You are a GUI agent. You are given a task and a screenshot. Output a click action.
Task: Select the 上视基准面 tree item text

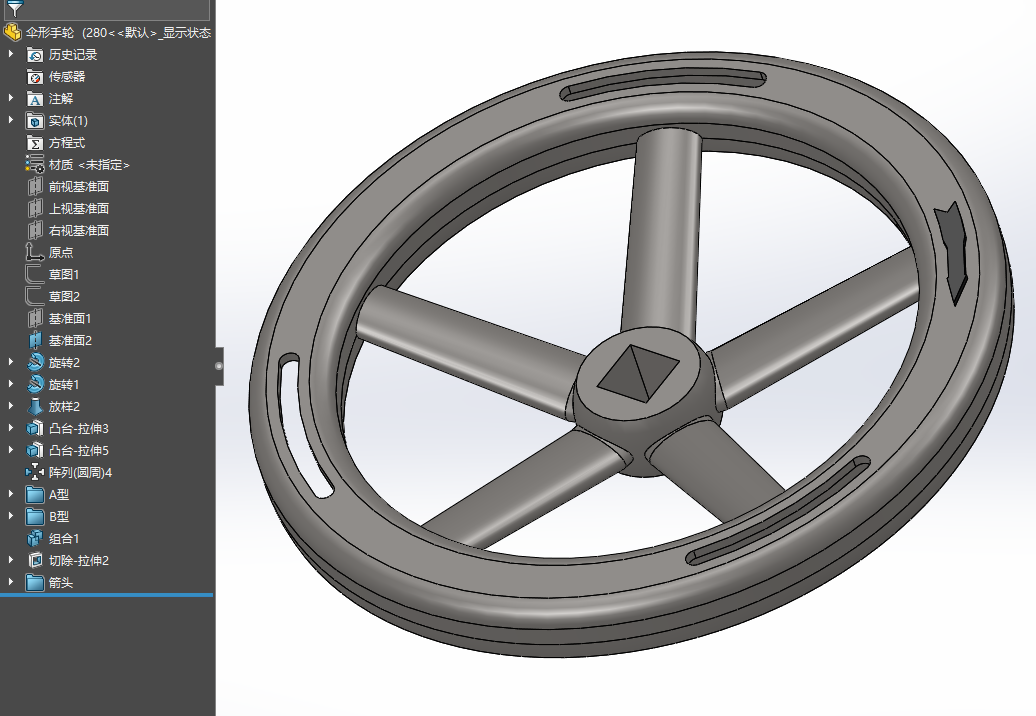(x=79, y=208)
